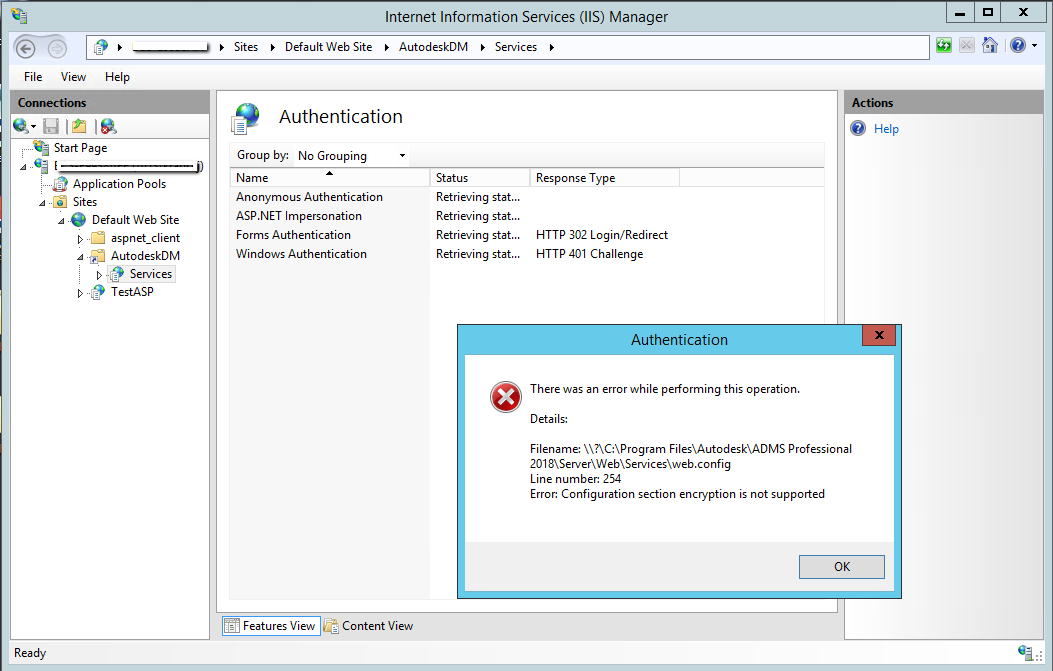This screenshot has width=1053, height=671.
Task: Click the Stop icon in the address toolbar
Action: pos(966,46)
